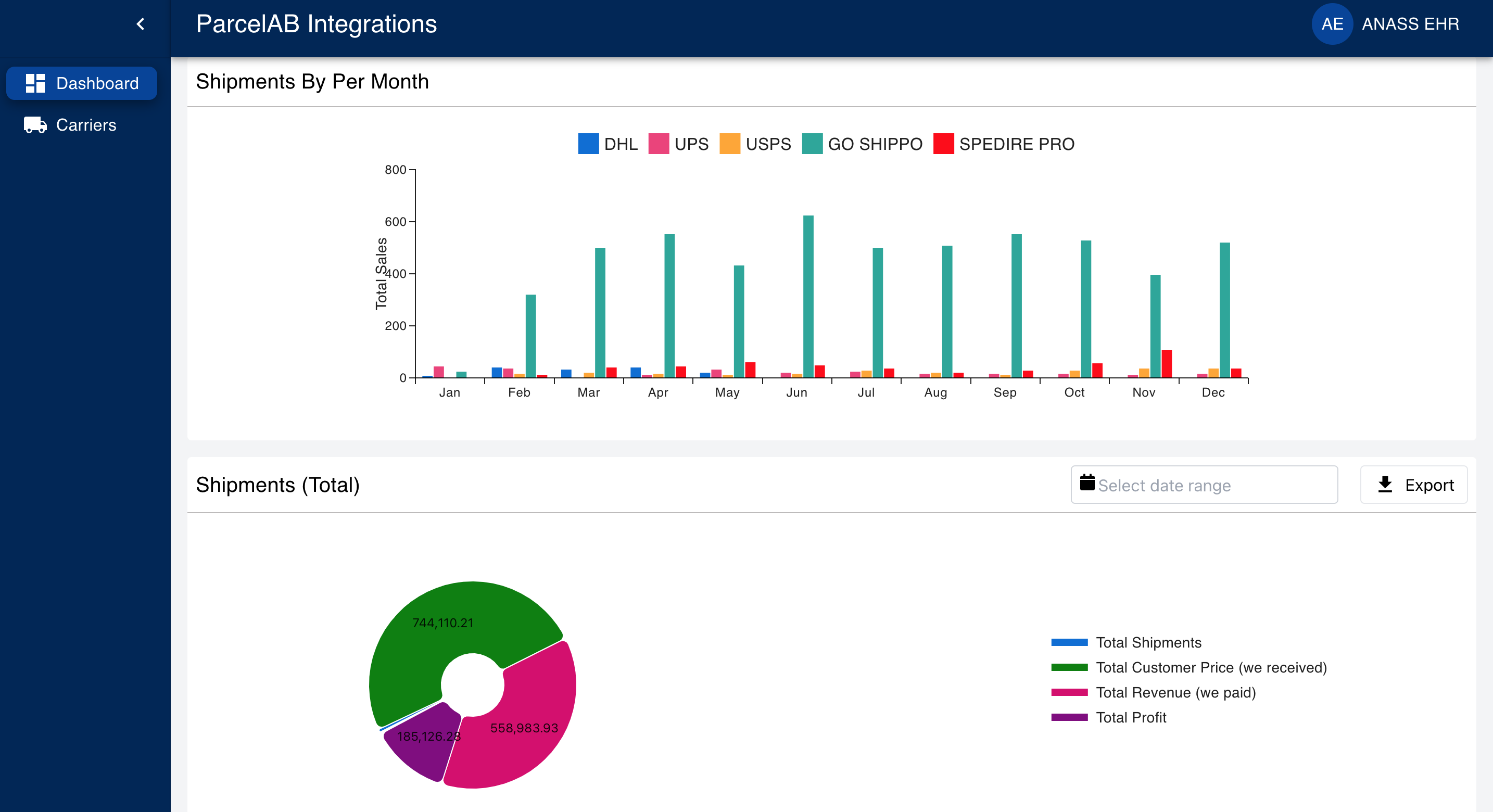Collapse sidebar with the left chevron
1493x812 pixels.
(x=140, y=24)
